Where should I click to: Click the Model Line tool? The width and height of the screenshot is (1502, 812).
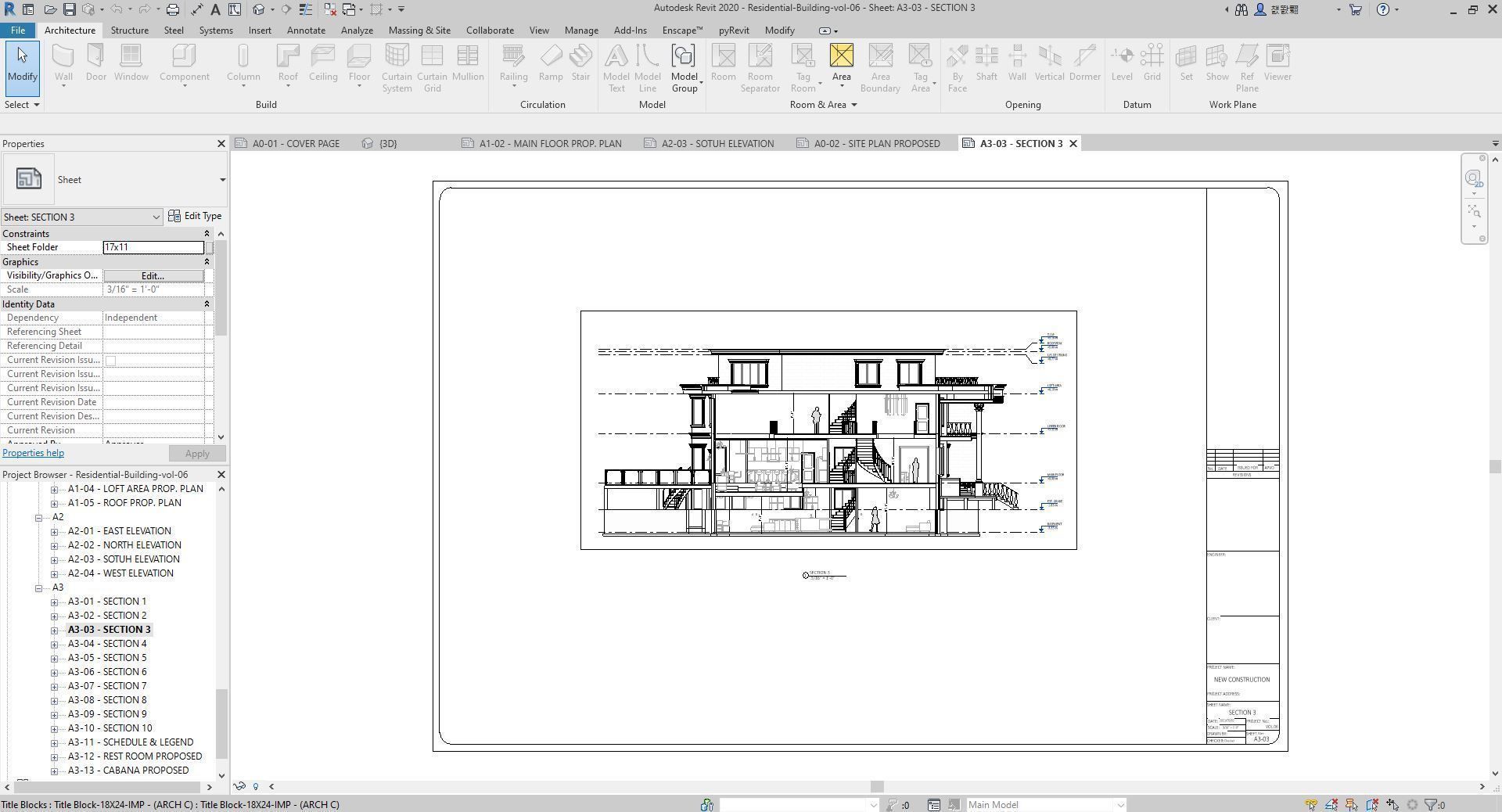click(x=647, y=67)
